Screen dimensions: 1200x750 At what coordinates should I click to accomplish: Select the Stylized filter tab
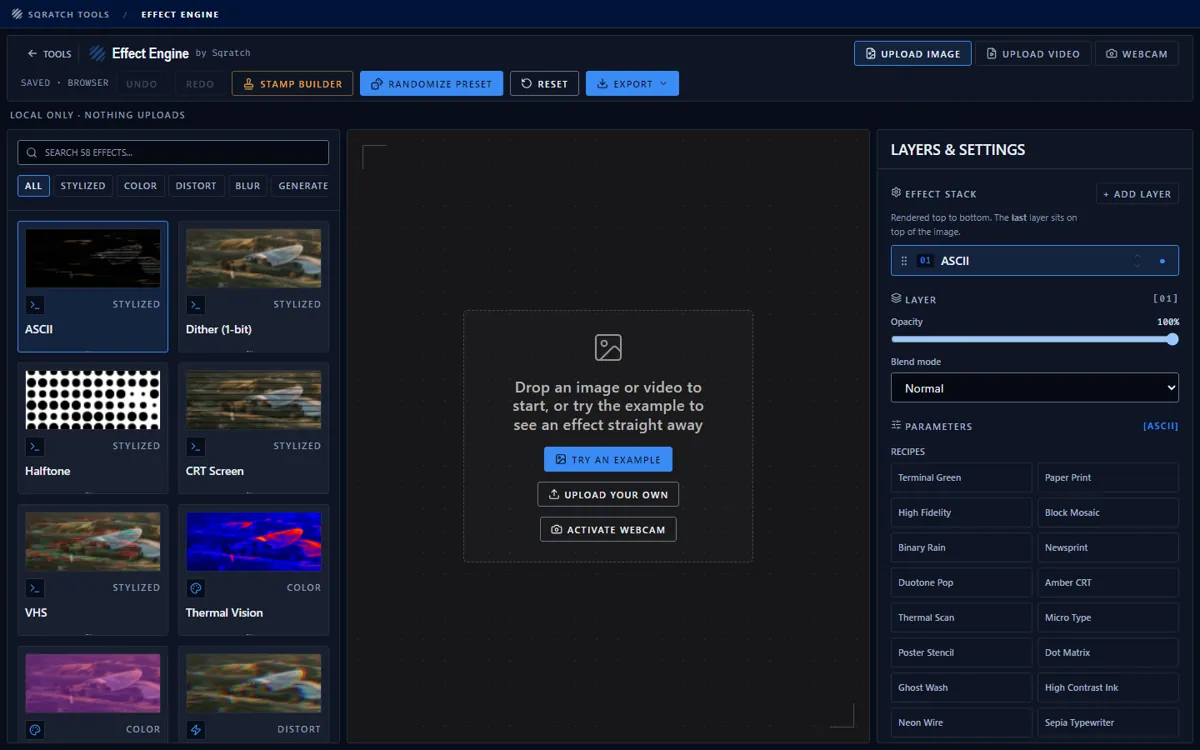[x=83, y=186]
